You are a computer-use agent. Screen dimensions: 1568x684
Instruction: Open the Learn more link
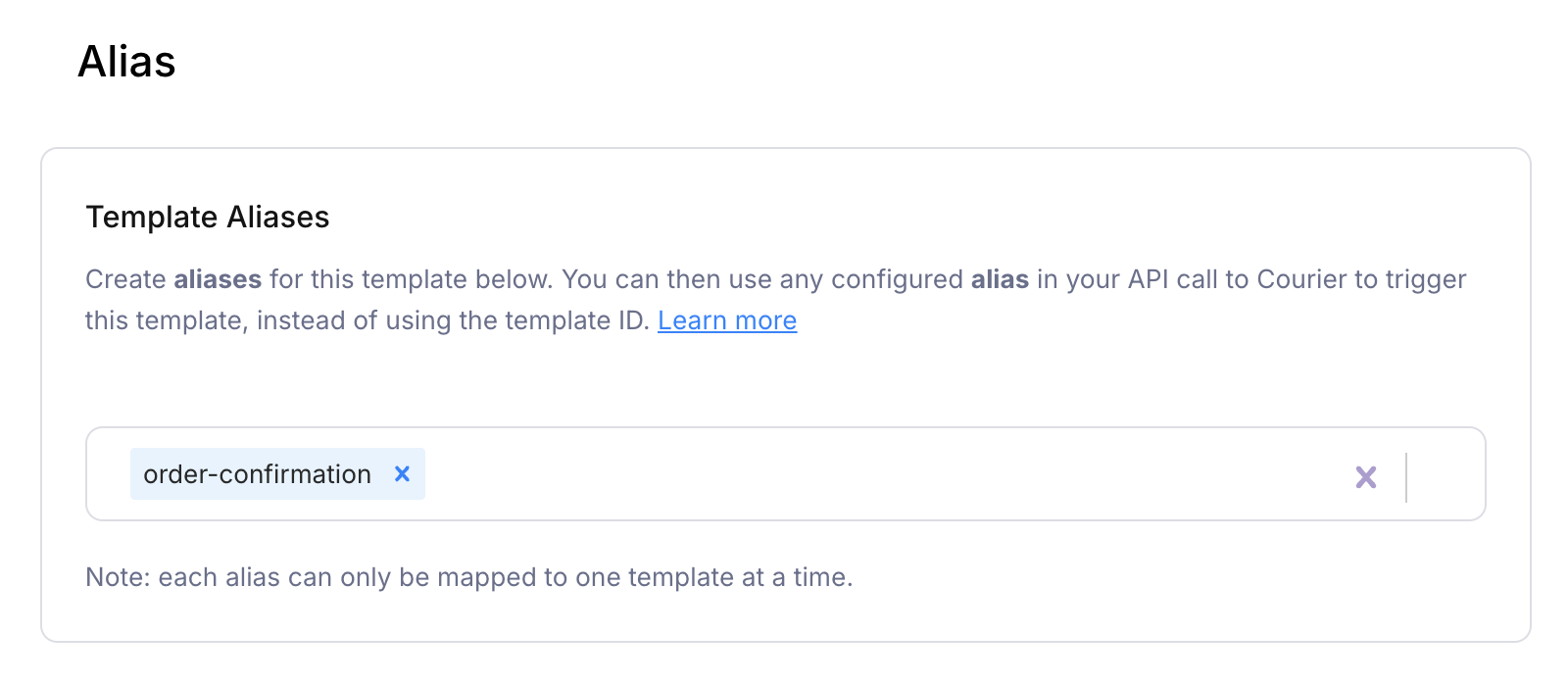tap(728, 320)
